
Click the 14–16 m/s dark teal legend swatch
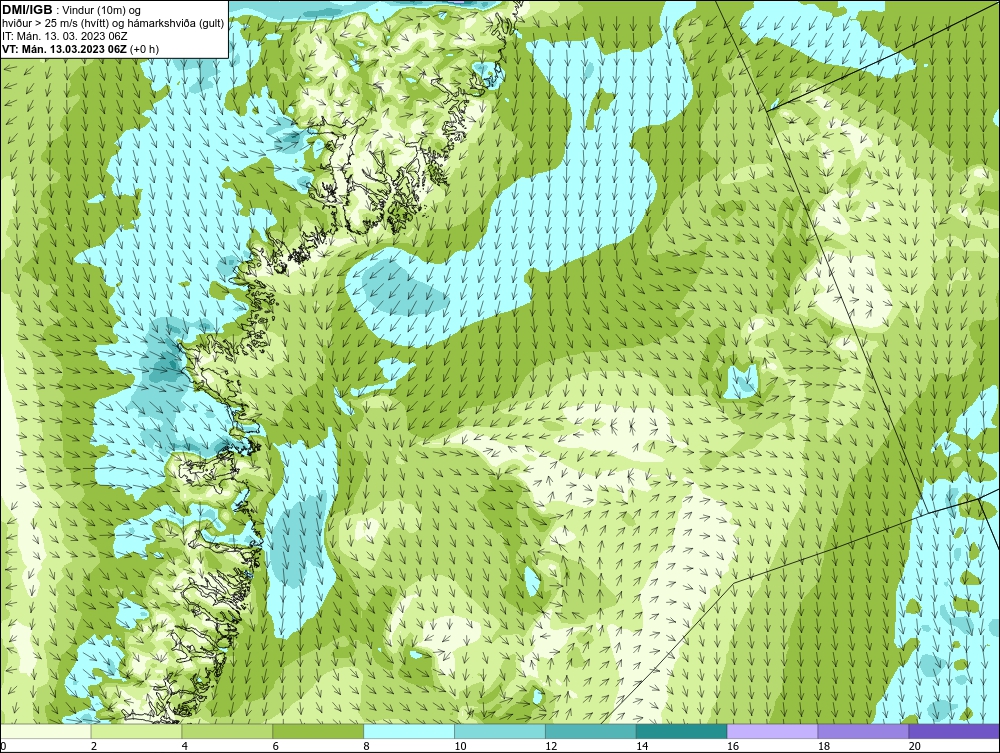pyautogui.click(x=682, y=731)
